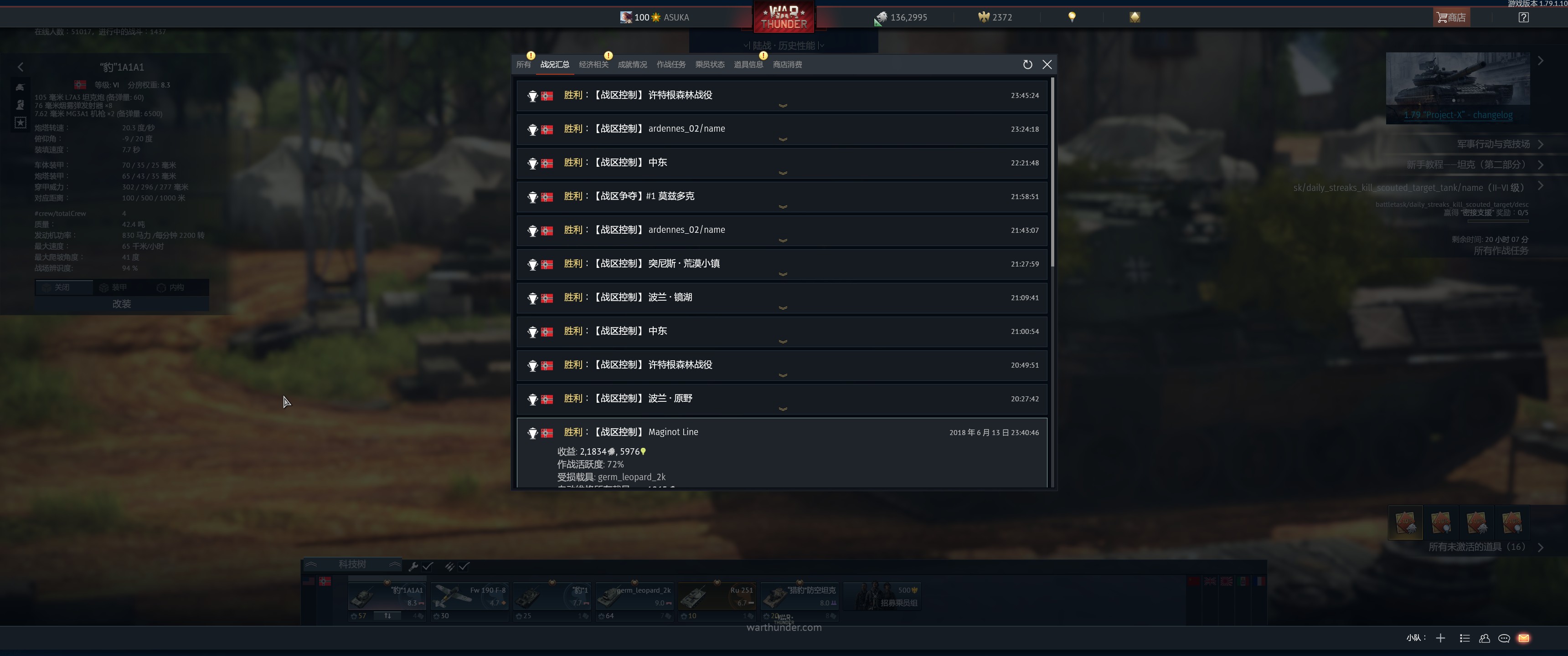Open the list icon beside squad plus
Viewport: 1568px width, 656px height.
coord(1465,638)
